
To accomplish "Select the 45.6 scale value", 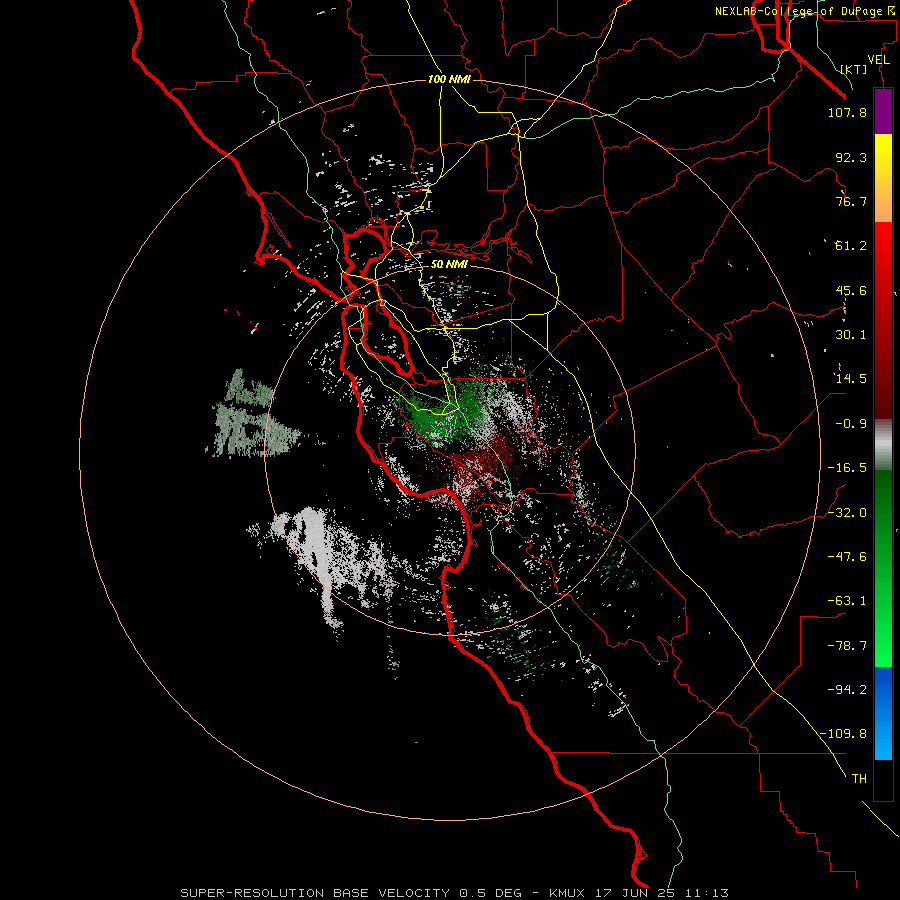I will point(851,290).
